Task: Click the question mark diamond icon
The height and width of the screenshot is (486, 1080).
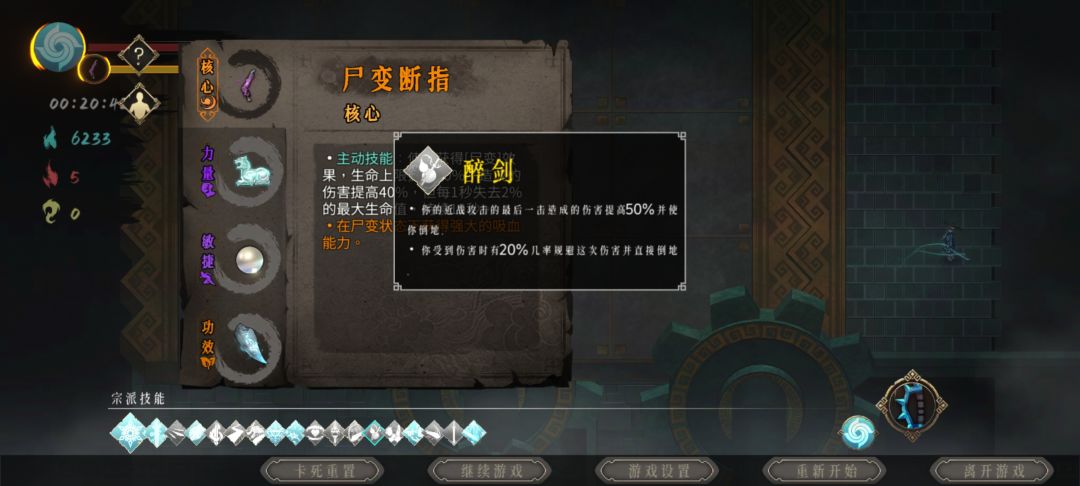Action: tap(138, 54)
